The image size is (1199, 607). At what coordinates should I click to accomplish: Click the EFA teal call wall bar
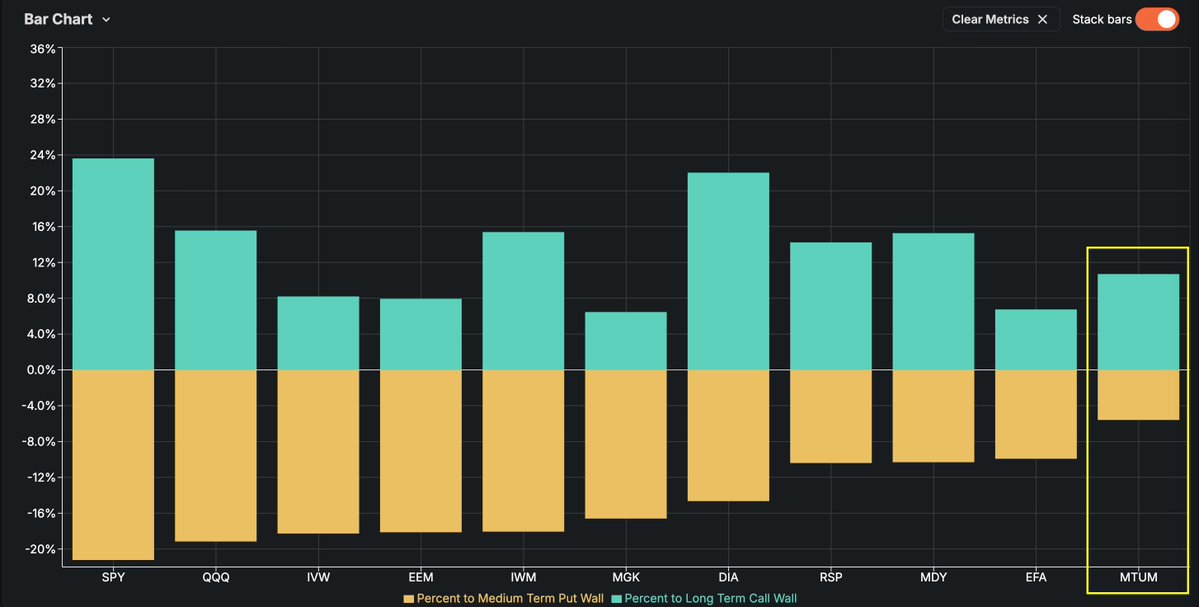pos(1035,339)
